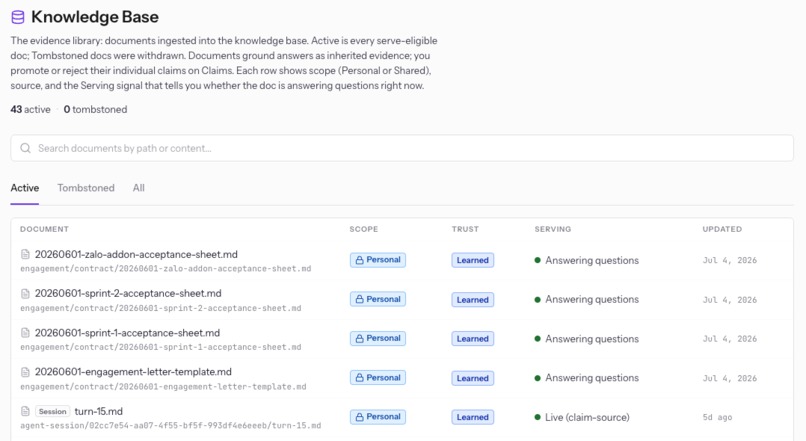The width and height of the screenshot is (806, 441).
Task: Click Jul 4, 2026 date in engagement-letter row
Action: point(729,378)
